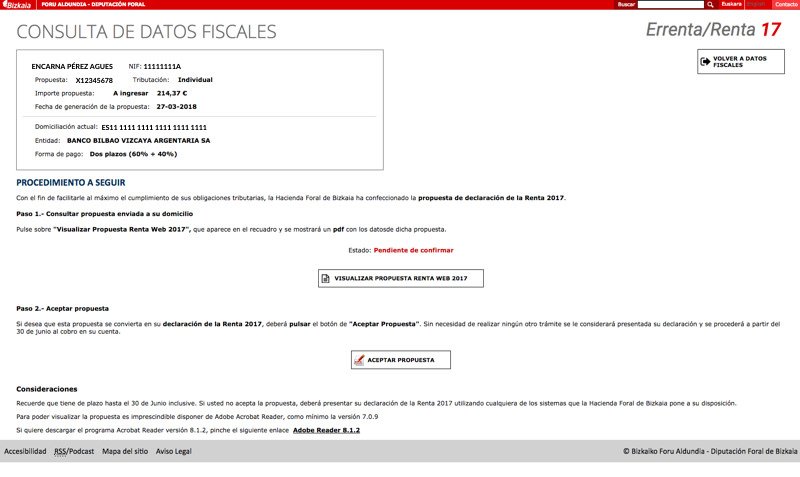Click the document icon on Visualizar button
This screenshot has height=477, width=800.
click(x=326, y=279)
